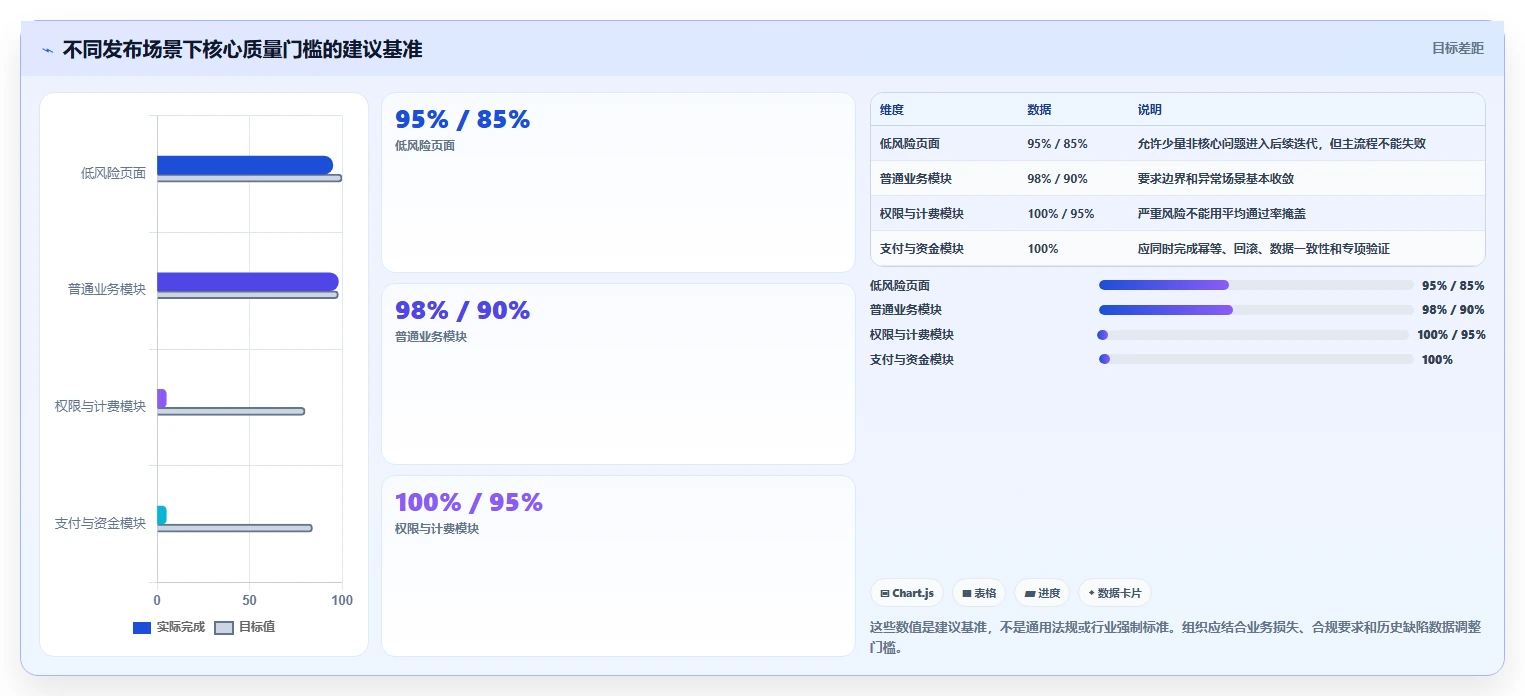Click the 普通业务模块 actual bar in chart
Screen dimensions: 1525x696
pos(248,282)
